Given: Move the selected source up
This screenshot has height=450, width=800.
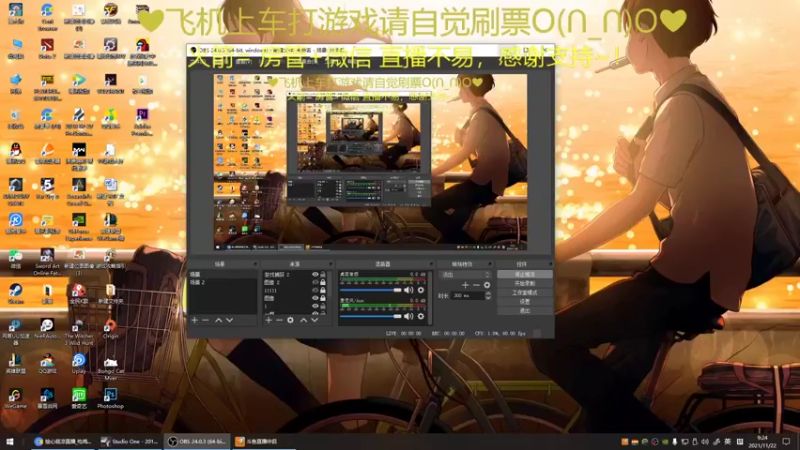Looking at the screenshot, I should tap(304, 320).
